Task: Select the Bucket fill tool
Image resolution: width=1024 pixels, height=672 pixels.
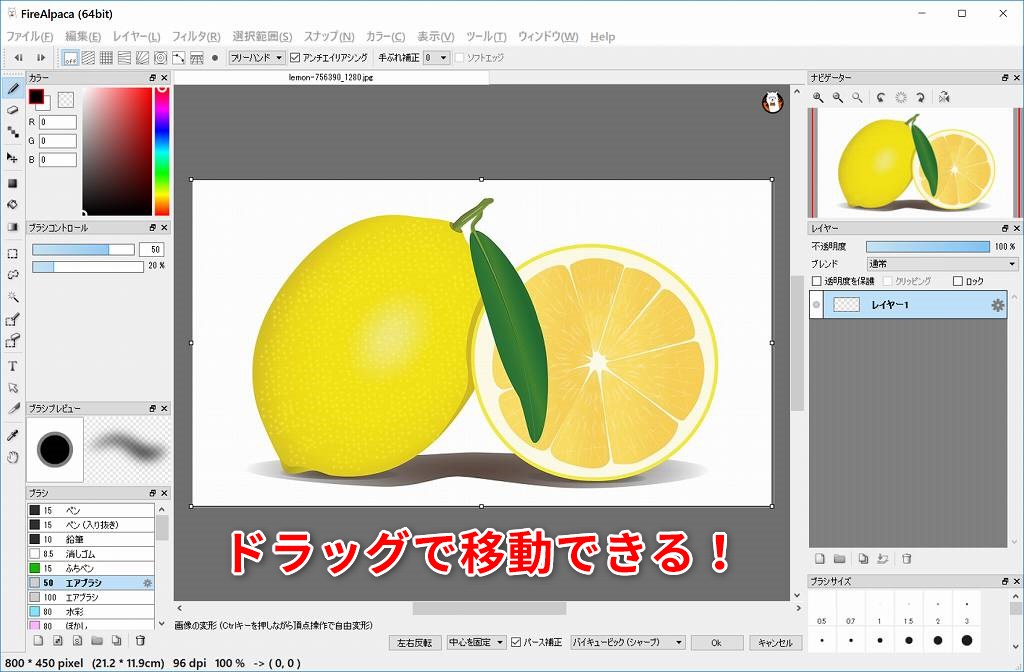Action: point(13,205)
